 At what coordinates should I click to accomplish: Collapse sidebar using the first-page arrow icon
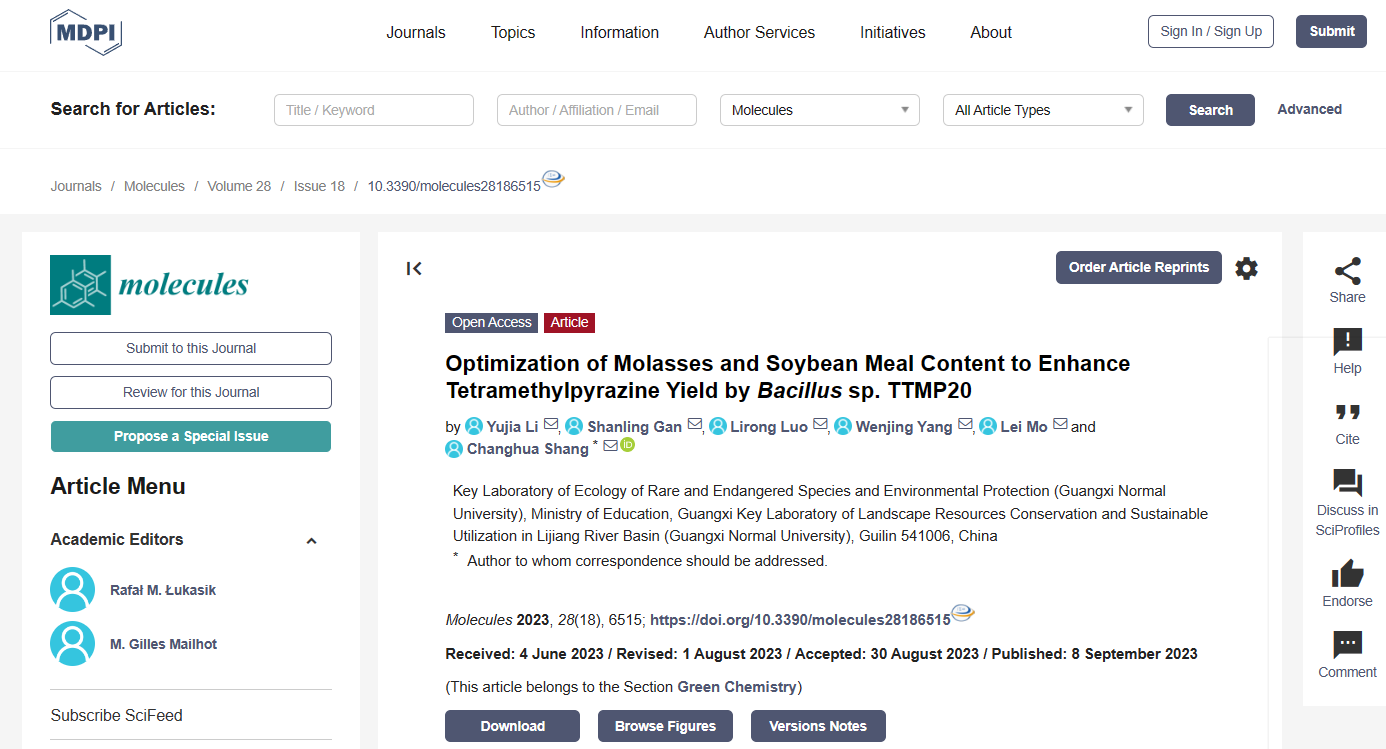(x=414, y=268)
